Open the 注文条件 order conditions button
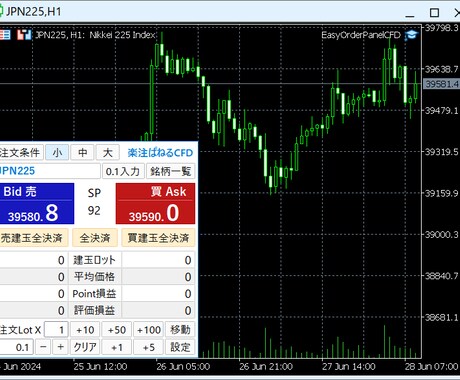 [x=21, y=153]
